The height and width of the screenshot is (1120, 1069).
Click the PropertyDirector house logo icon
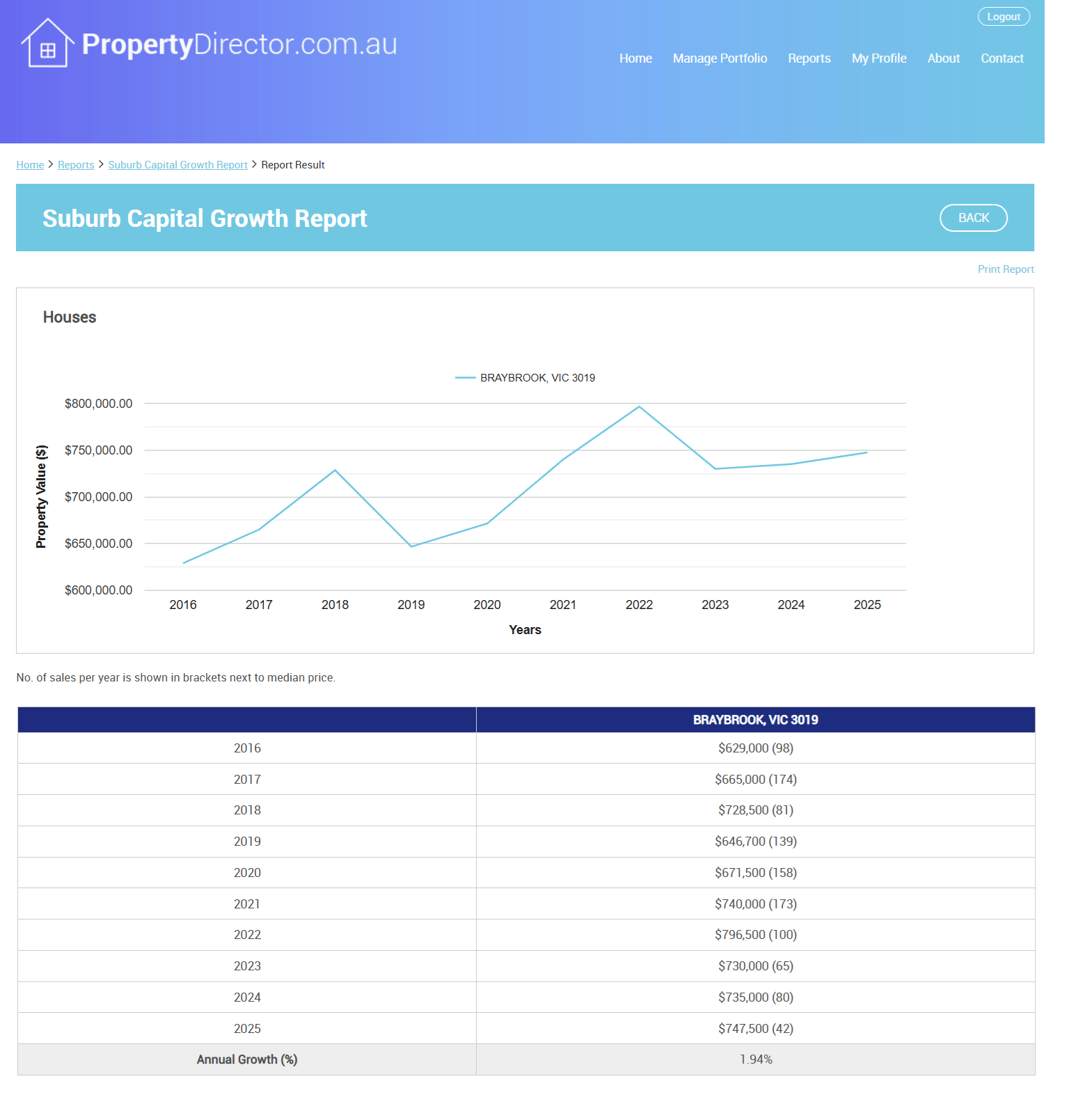click(x=47, y=44)
